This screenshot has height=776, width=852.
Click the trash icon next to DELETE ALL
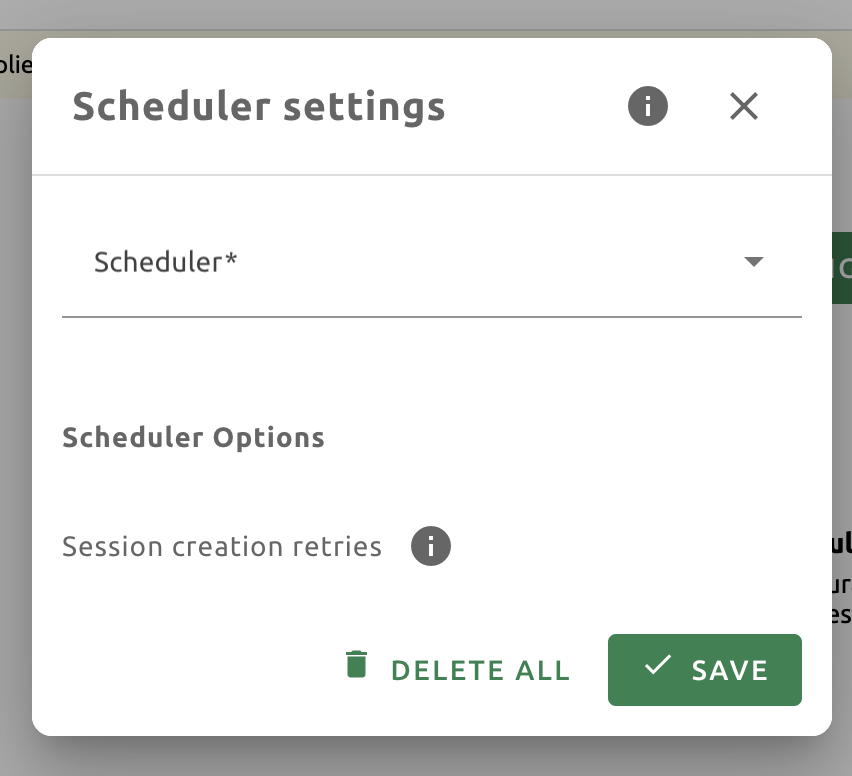point(356,663)
